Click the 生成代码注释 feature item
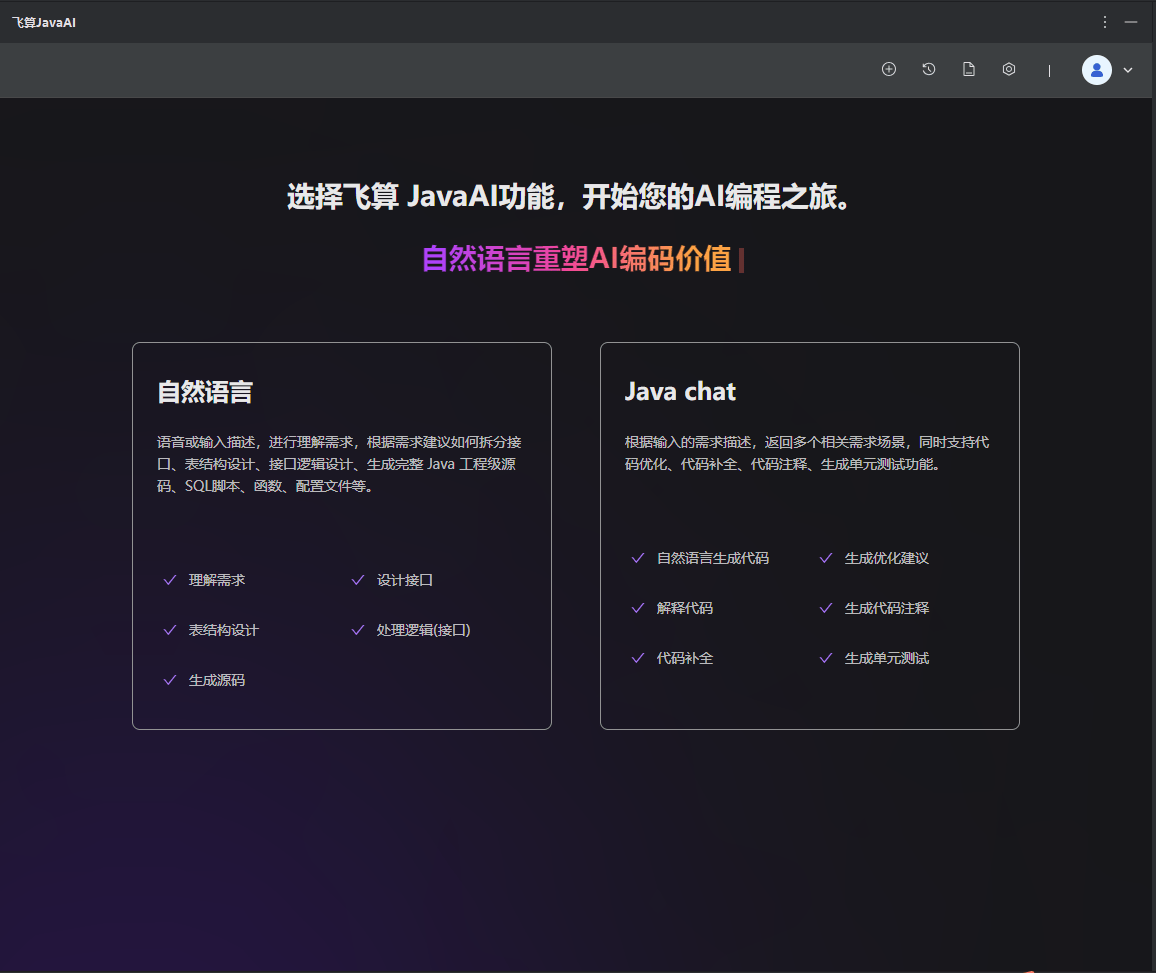Screen dimensions: 1156x973 886,608
